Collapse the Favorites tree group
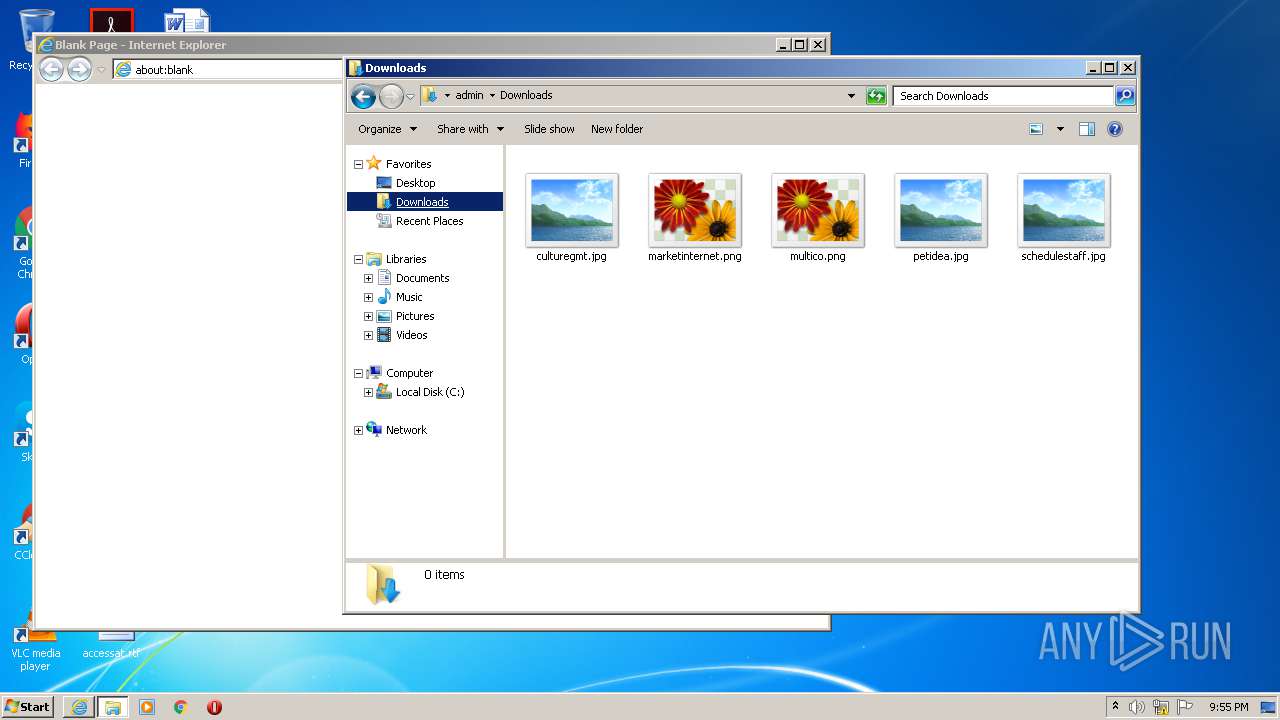 (358, 164)
